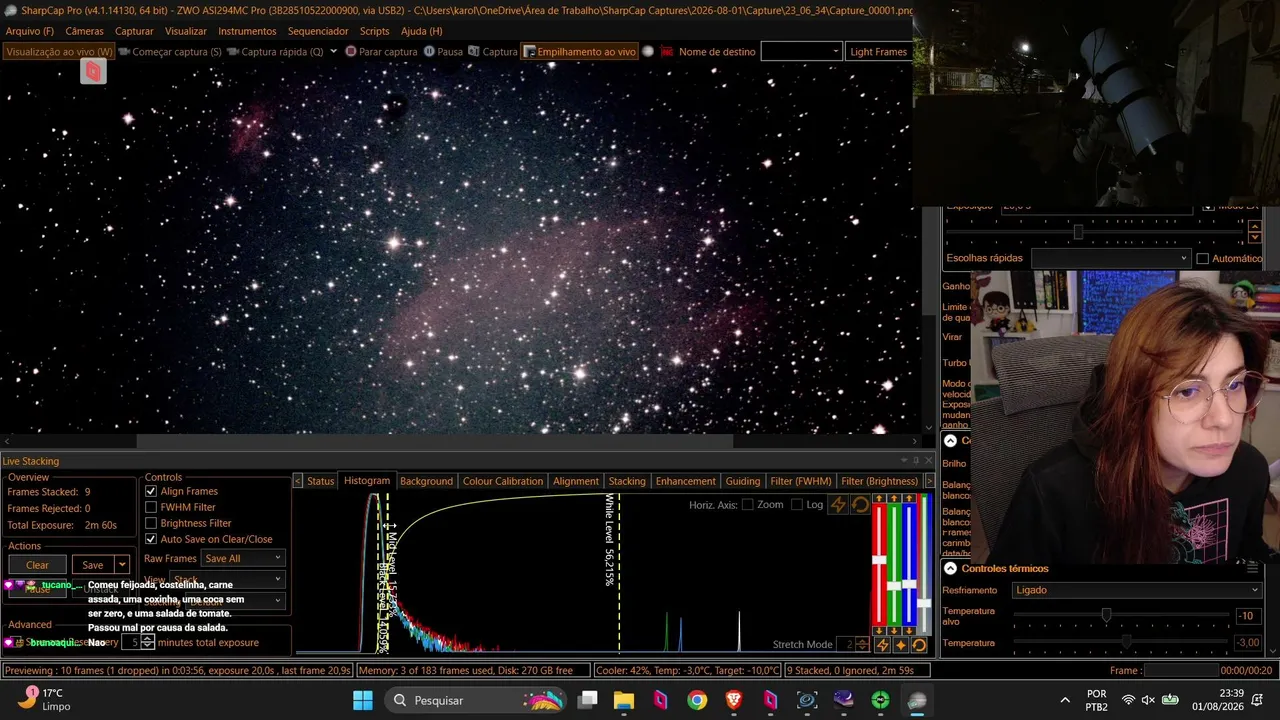Click the round icon right of Empilhamento ao vivo
The image size is (1280, 720).
click(x=648, y=51)
